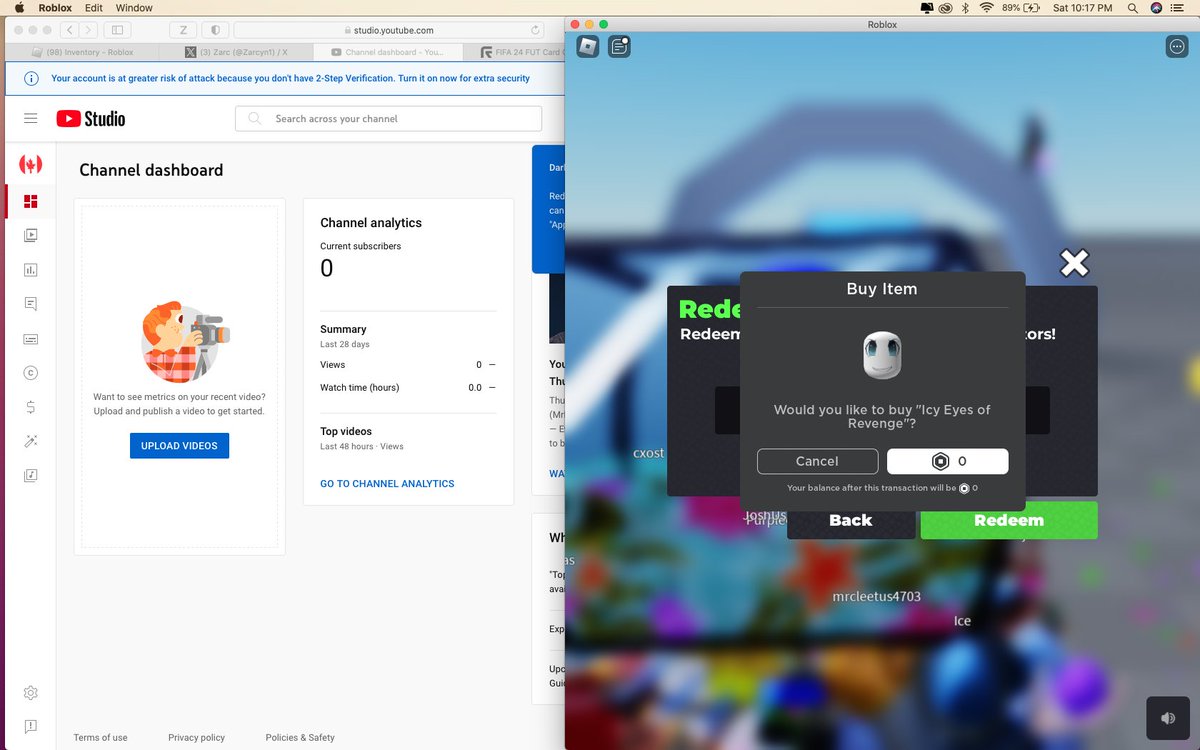Click 'Sat 10:17 PM' clock
Viewport: 1200px width, 750px height.
point(1083,7)
